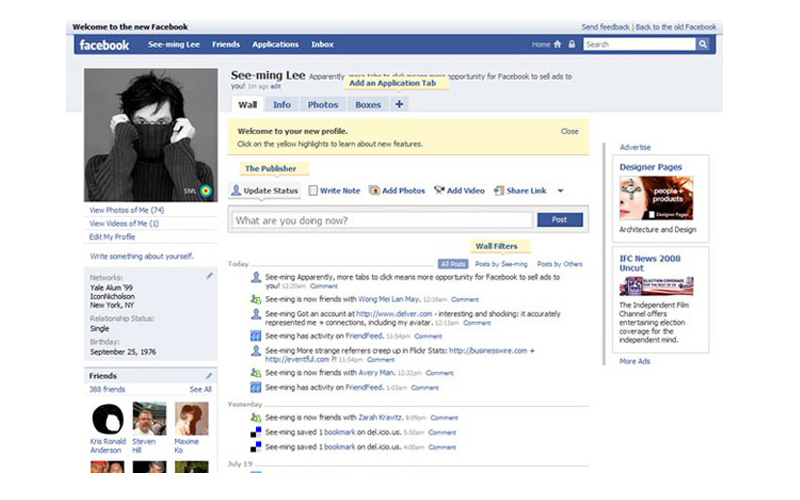Click the plus icon to add a tab
Image resolution: width=800 pixels, height=500 pixels.
[399, 104]
